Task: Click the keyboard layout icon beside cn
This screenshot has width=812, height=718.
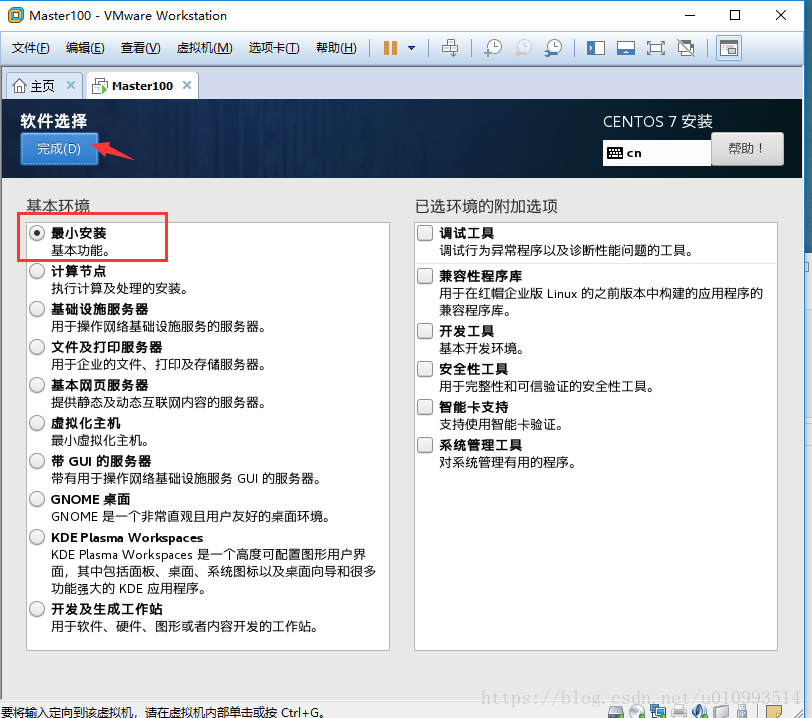Action: (x=615, y=153)
